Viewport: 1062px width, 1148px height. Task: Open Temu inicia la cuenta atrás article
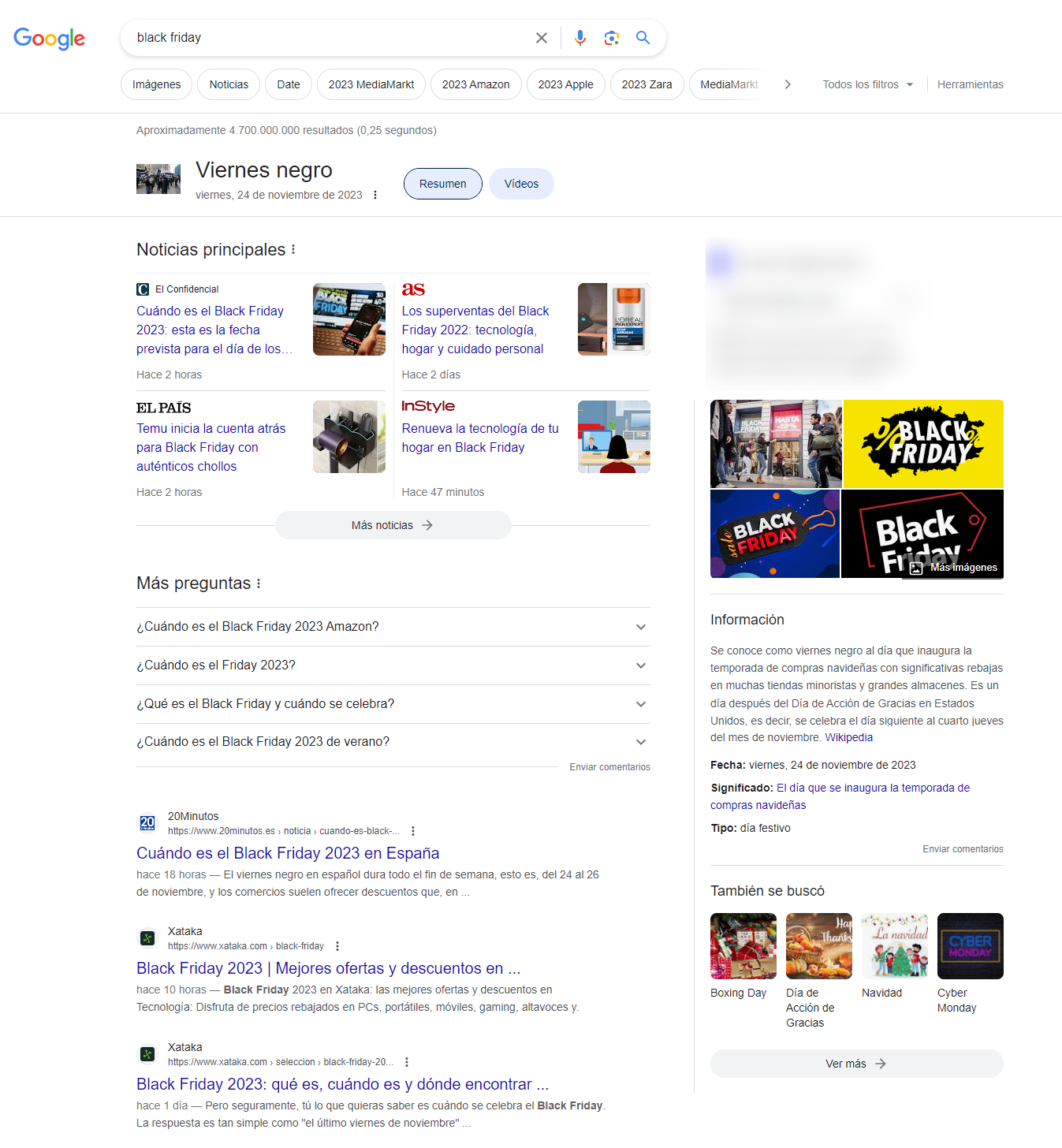click(211, 447)
